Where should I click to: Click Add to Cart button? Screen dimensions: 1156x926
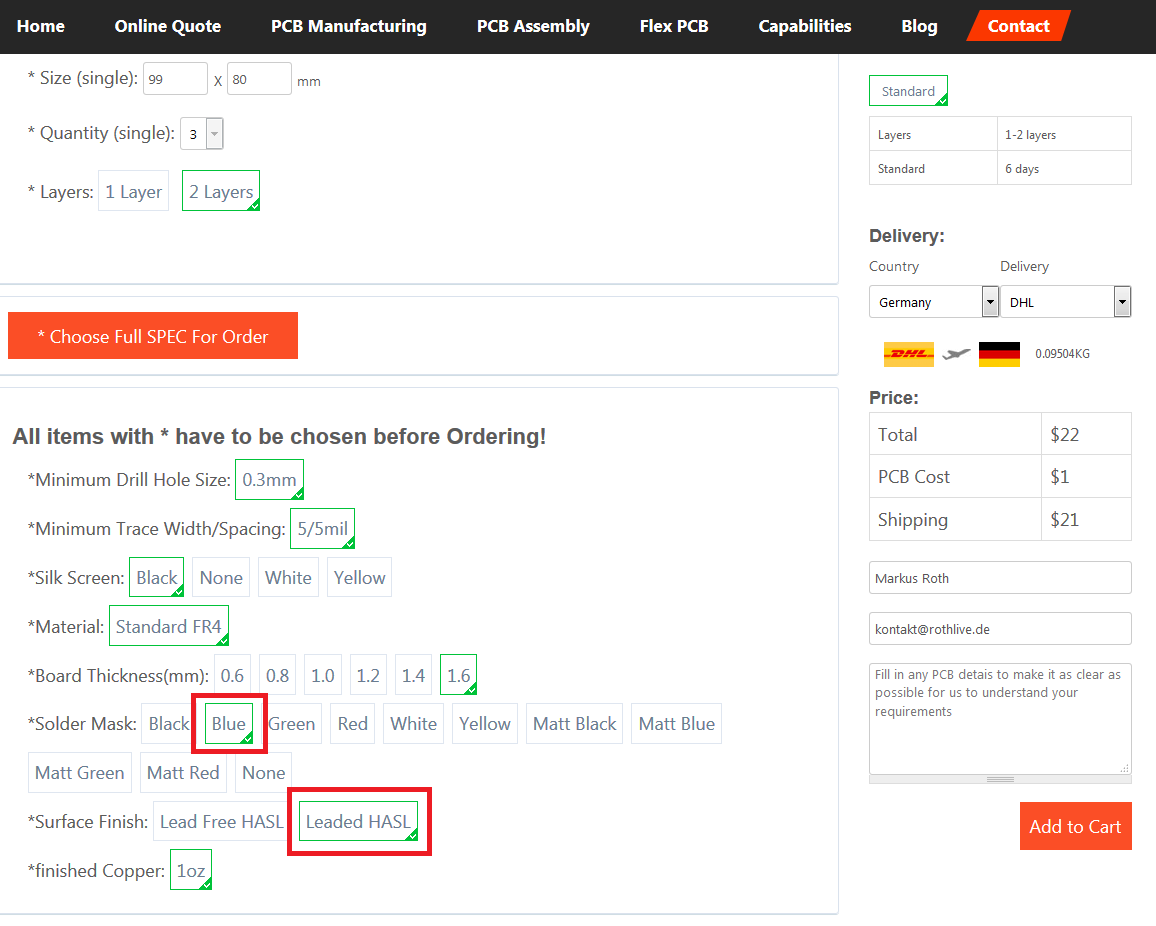click(x=1076, y=826)
